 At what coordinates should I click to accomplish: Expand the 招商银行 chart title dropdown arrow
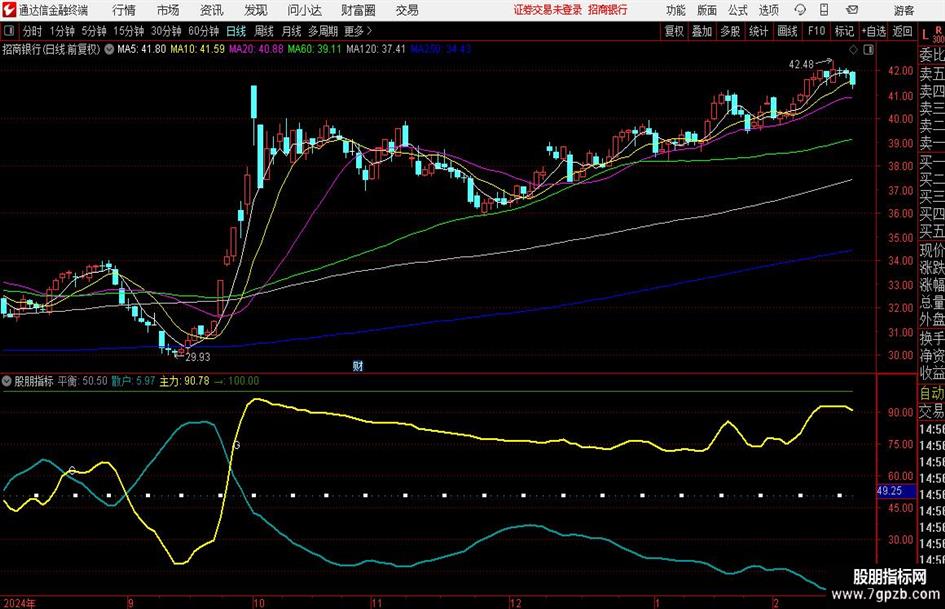click(x=109, y=49)
